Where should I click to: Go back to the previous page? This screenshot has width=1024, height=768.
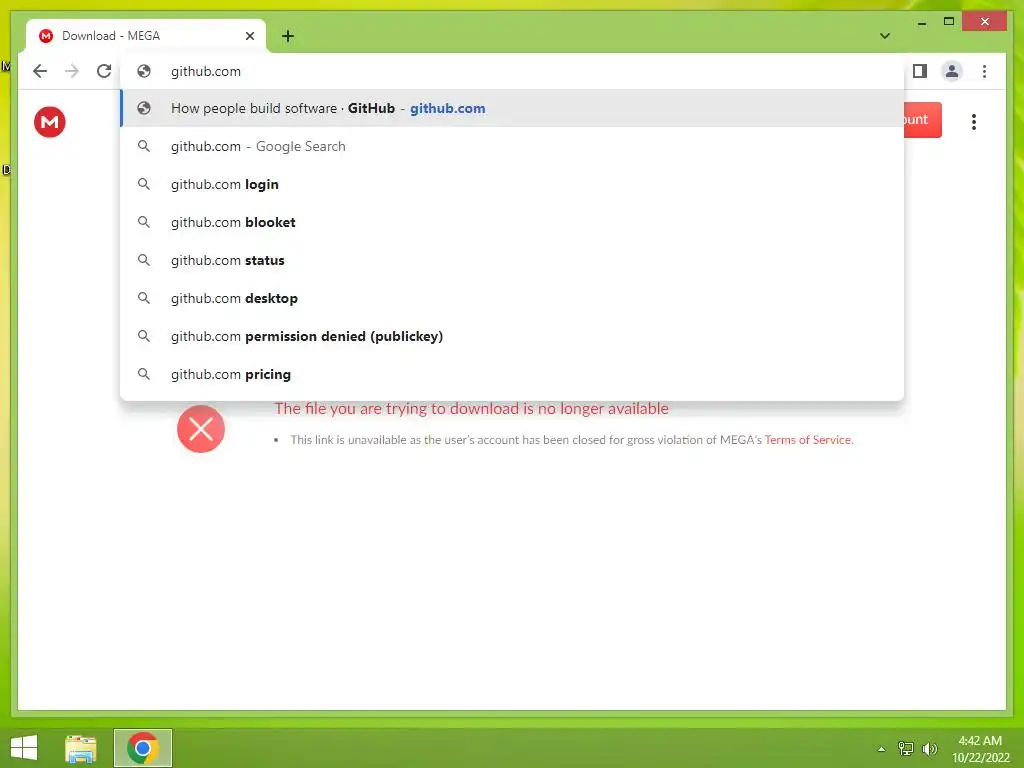pyautogui.click(x=40, y=71)
